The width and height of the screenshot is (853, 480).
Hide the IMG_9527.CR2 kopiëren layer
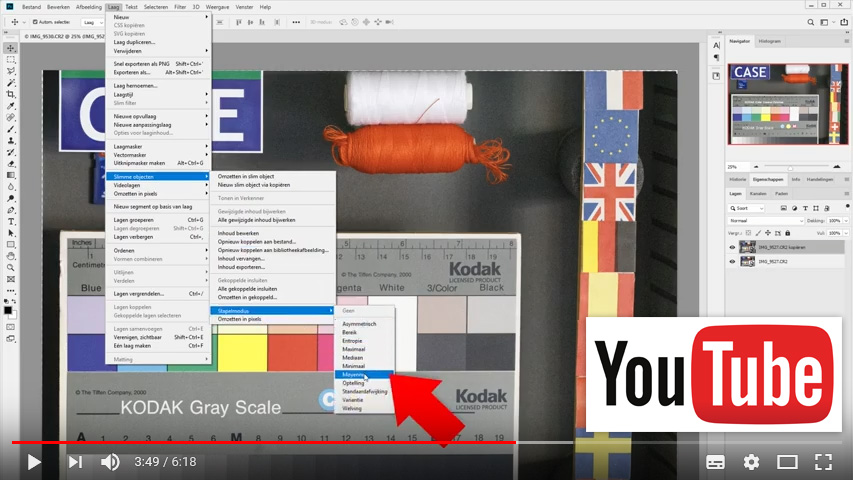tap(732, 247)
